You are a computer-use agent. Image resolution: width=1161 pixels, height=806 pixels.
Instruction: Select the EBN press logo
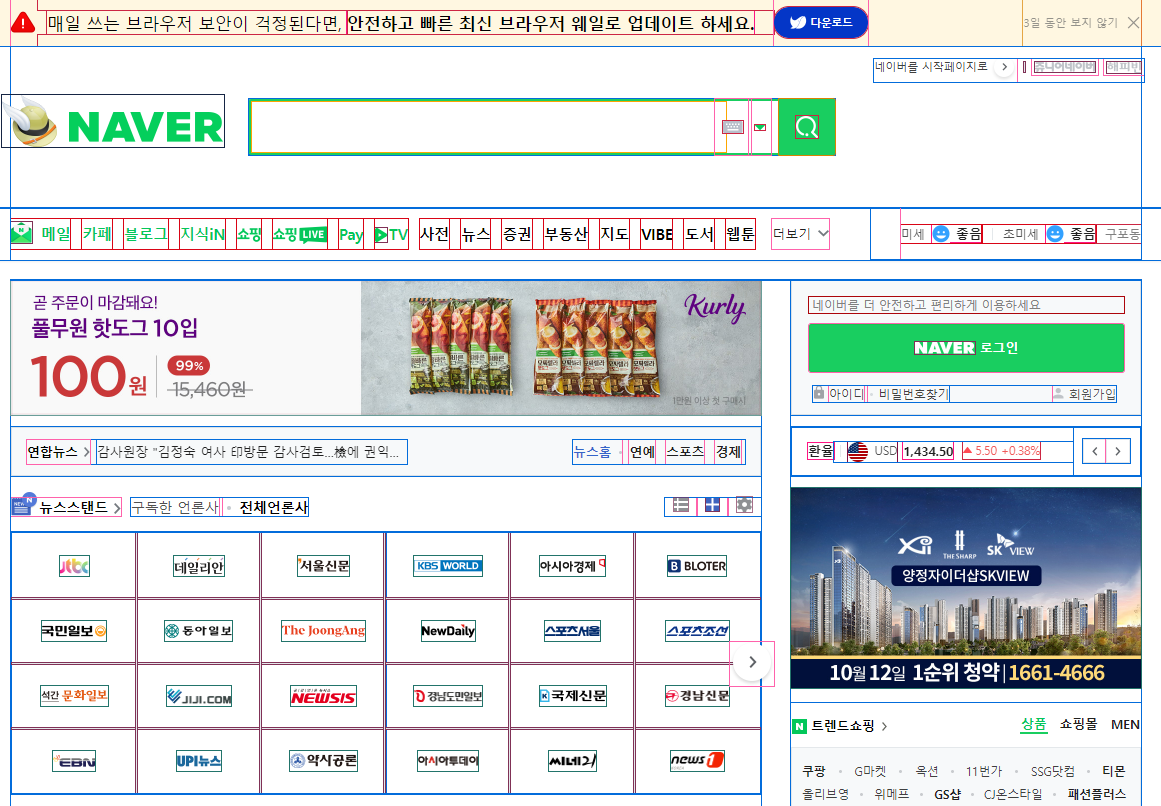point(74,761)
